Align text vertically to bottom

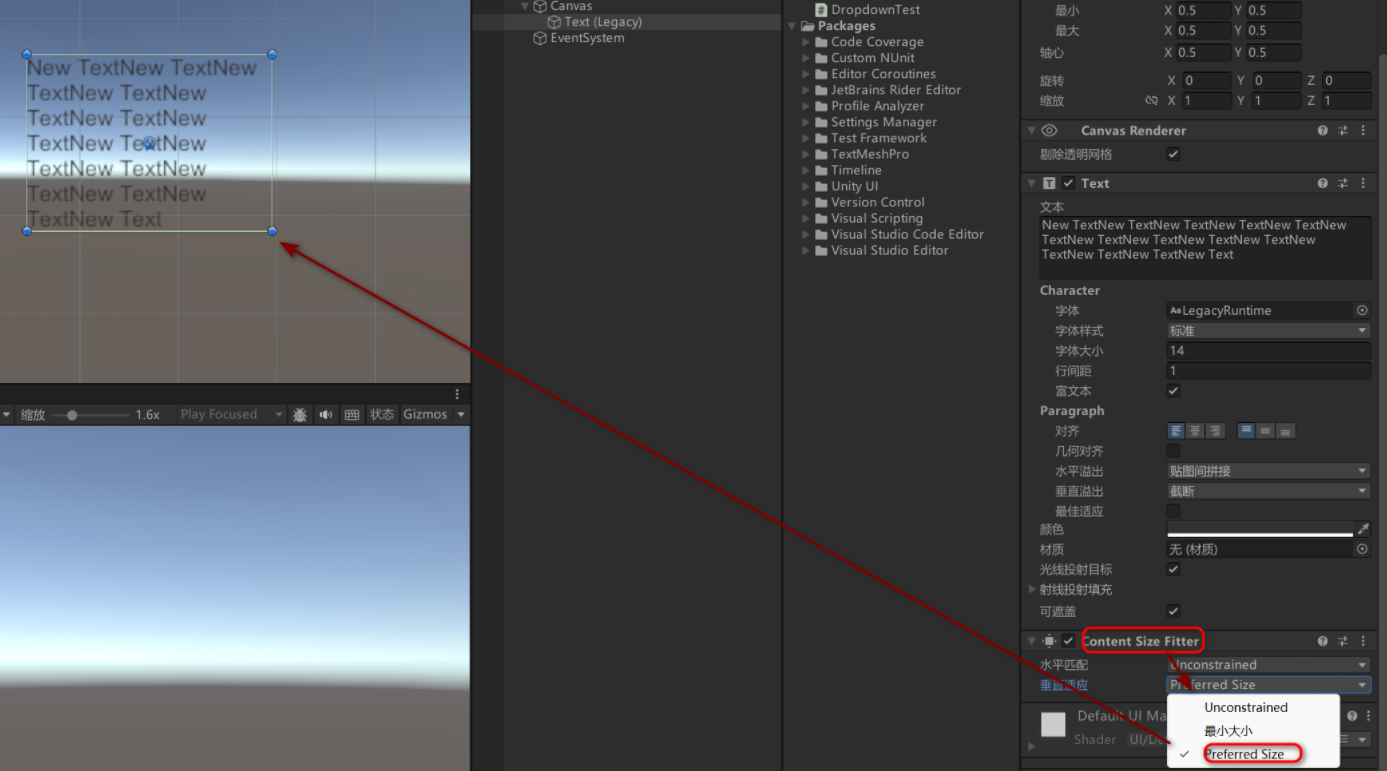point(1285,431)
